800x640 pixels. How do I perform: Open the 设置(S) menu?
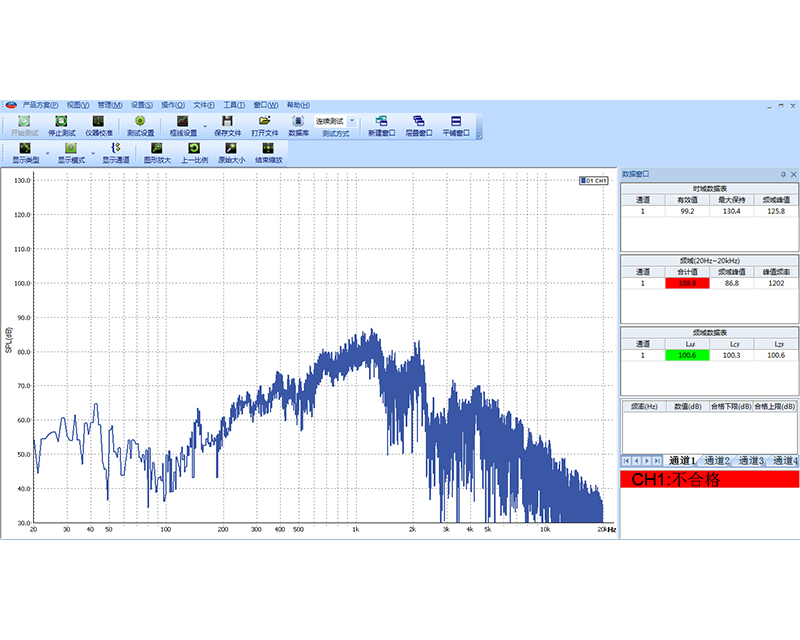click(142, 105)
